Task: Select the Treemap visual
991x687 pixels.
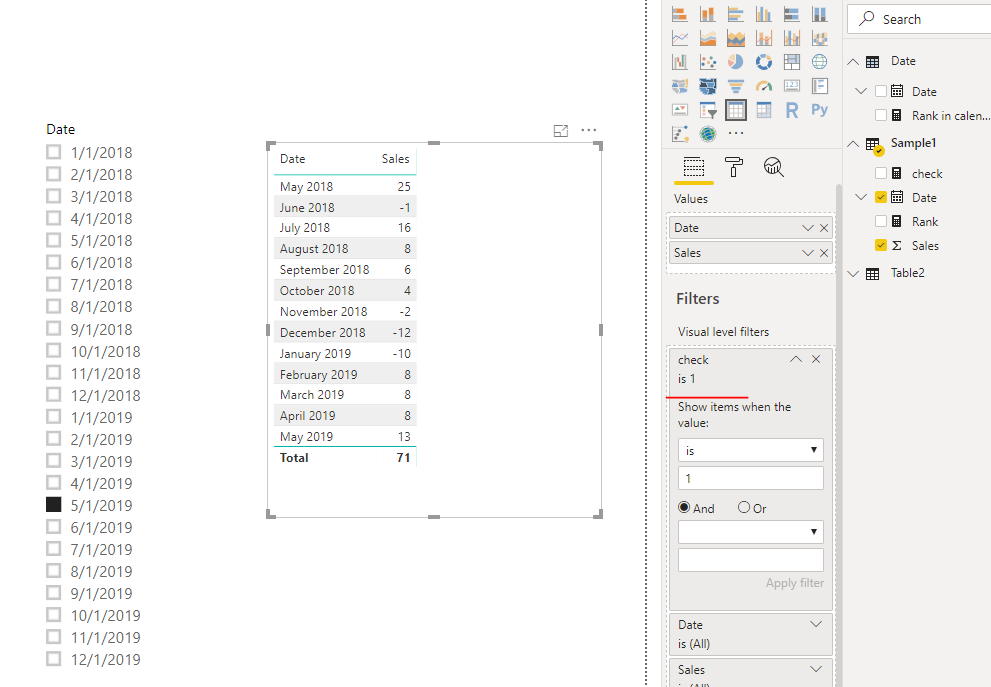Action: coord(791,62)
